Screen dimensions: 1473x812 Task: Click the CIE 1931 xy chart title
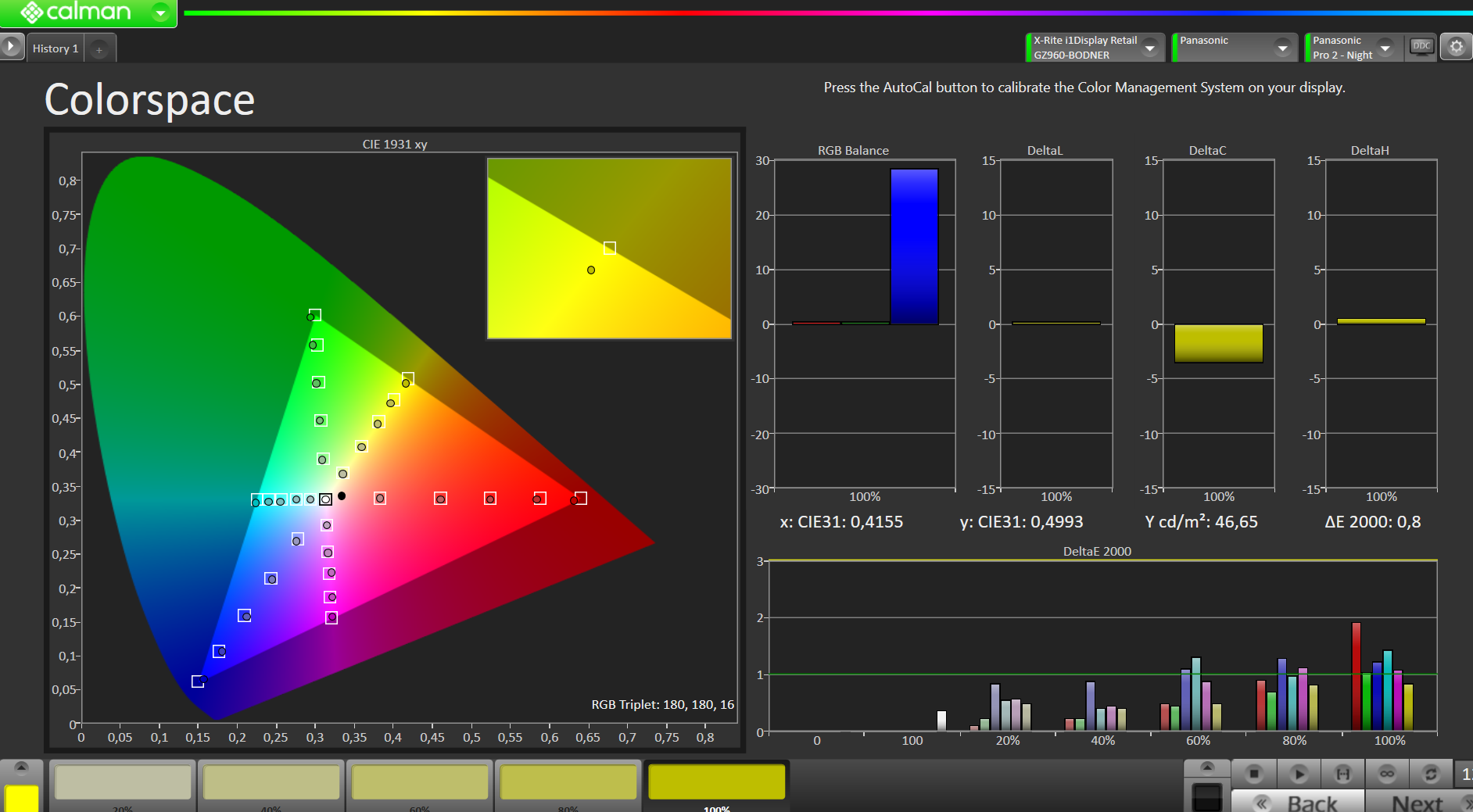[395, 144]
